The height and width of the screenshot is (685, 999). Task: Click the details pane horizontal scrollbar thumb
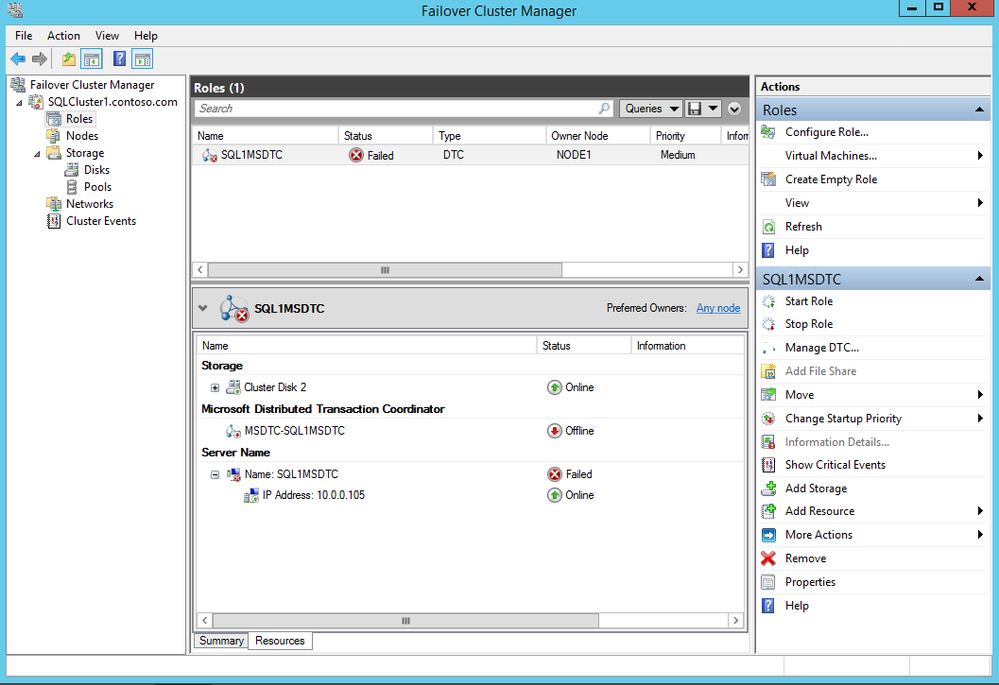(x=405, y=621)
